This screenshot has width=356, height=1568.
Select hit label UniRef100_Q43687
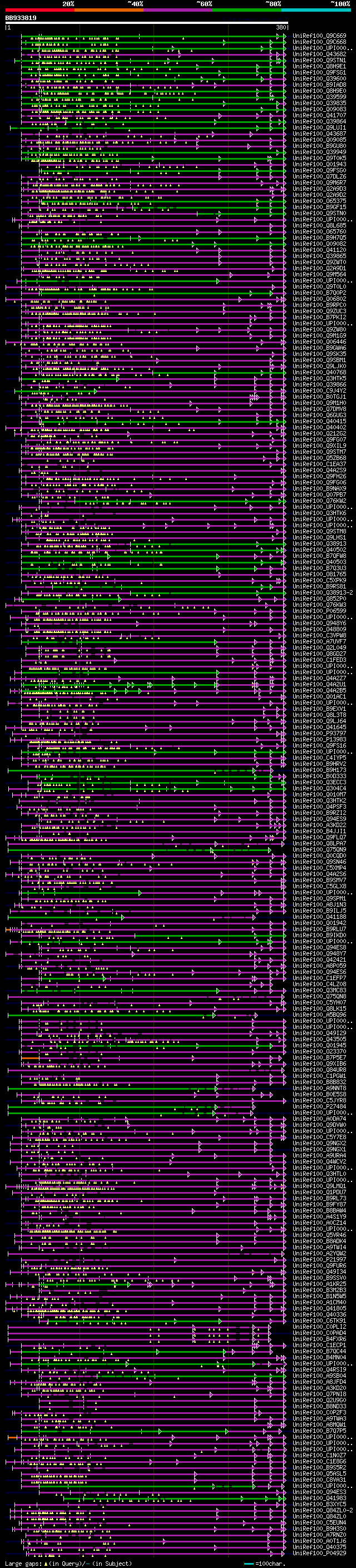pos(319,134)
